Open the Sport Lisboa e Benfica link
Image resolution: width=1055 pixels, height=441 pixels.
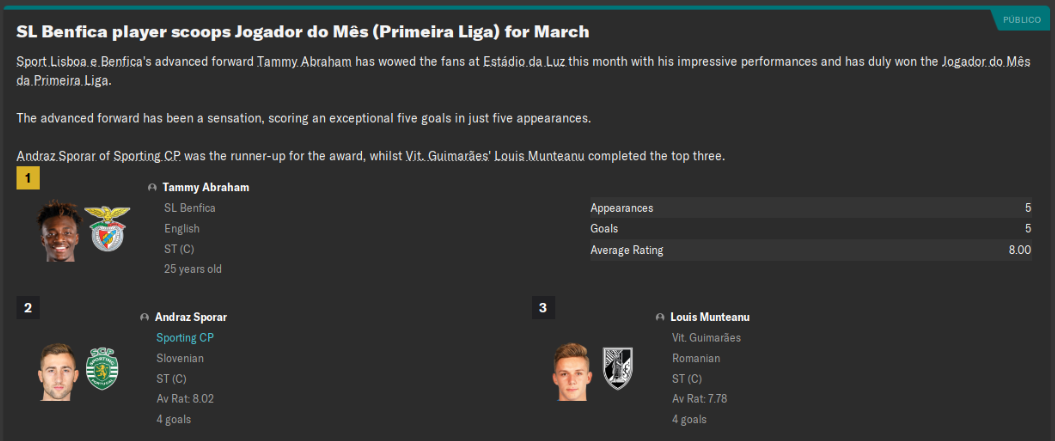[x=79, y=62]
